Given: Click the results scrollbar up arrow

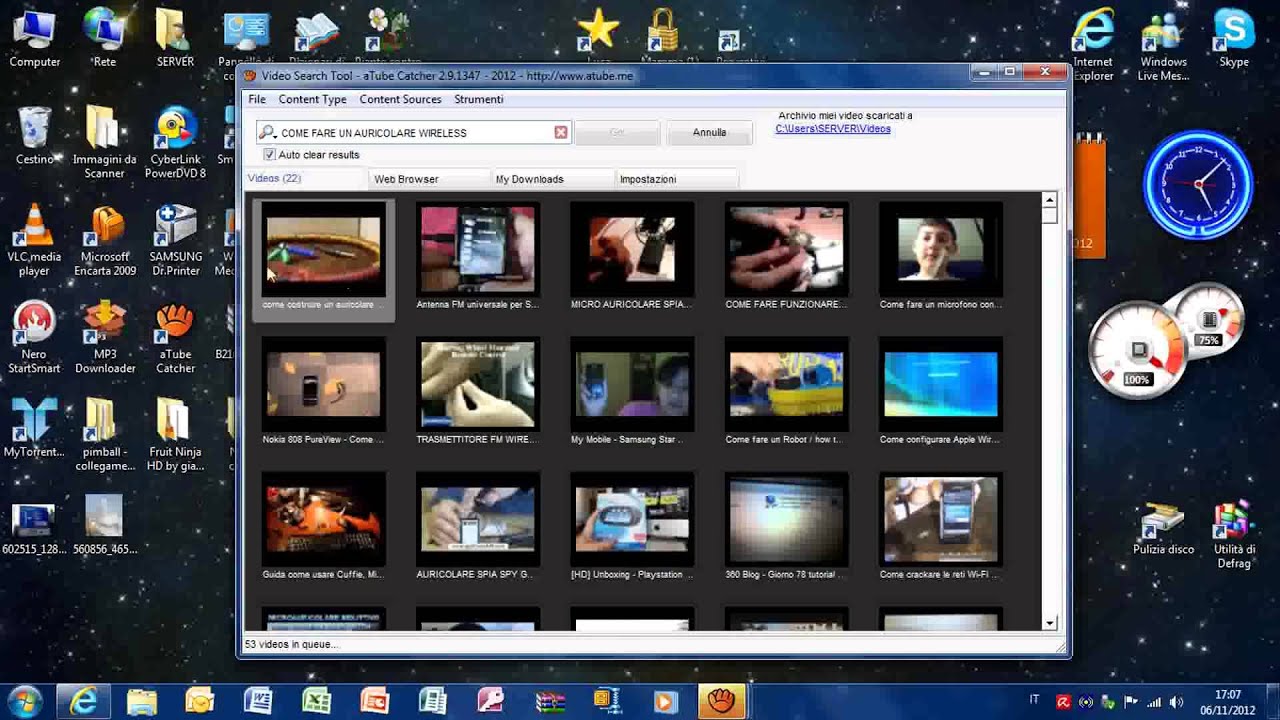Looking at the screenshot, I should coord(1049,200).
